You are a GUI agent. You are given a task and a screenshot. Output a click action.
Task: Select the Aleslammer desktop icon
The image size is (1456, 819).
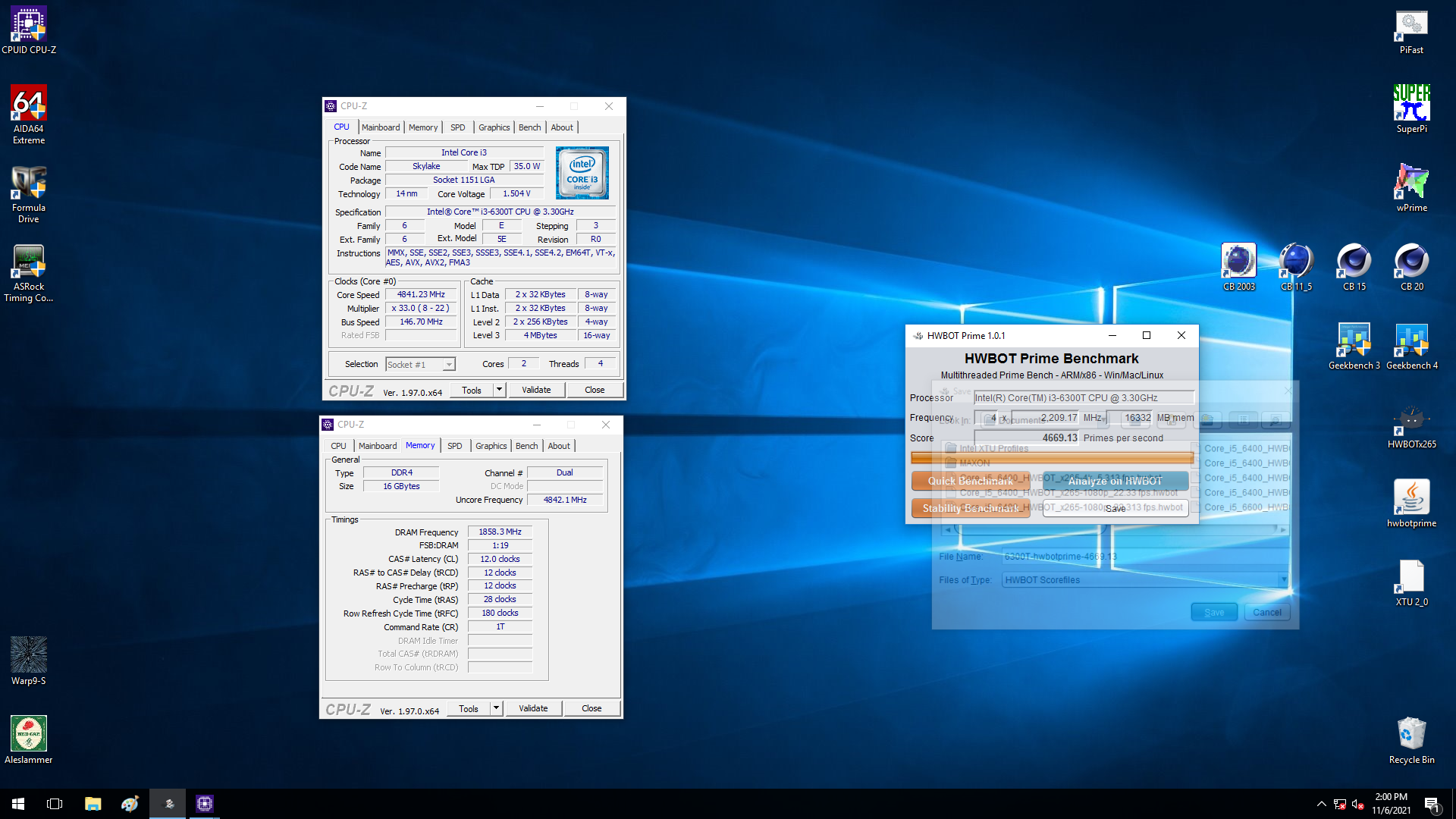point(29,740)
